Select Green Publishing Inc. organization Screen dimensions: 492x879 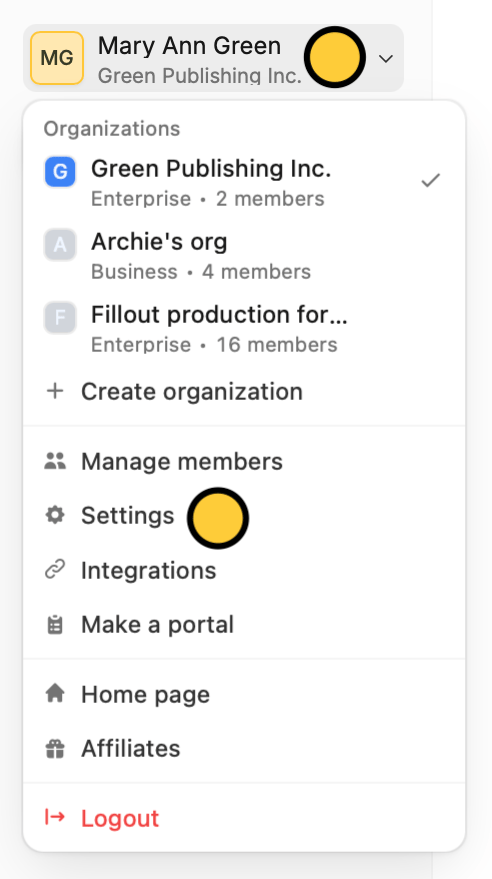tap(244, 183)
